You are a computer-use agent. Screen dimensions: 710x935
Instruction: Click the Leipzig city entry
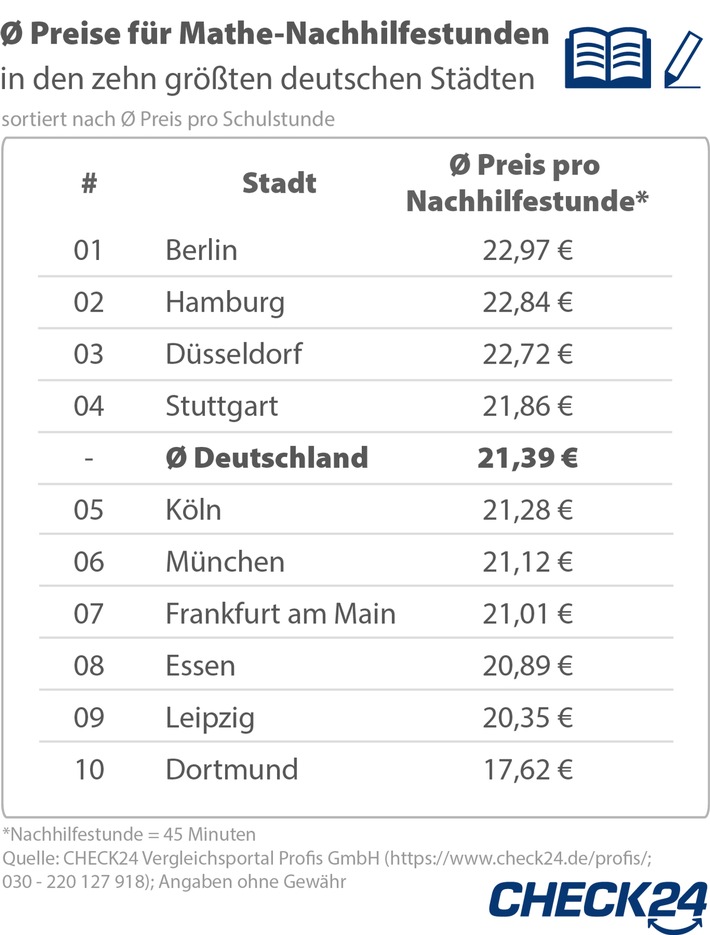pos(209,717)
